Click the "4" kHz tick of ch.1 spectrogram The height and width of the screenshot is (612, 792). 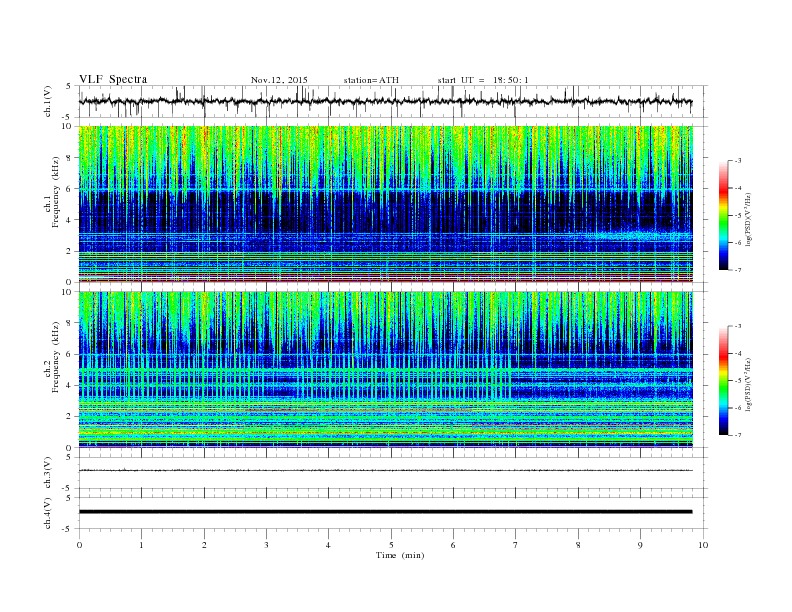(69, 220)
